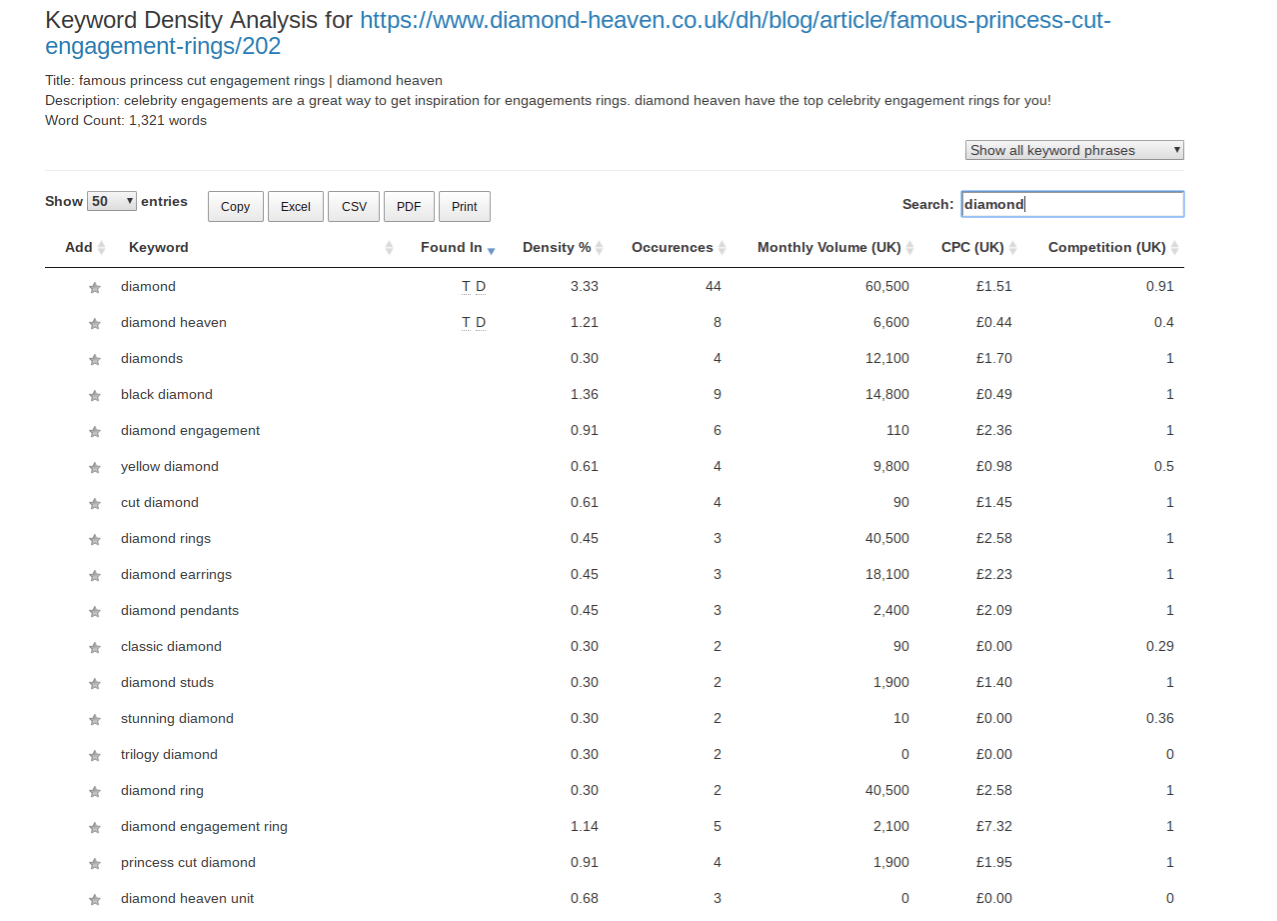Open 'Show all keyword phrases' dropdown

pyautogui.click(x=1075, y=150)
